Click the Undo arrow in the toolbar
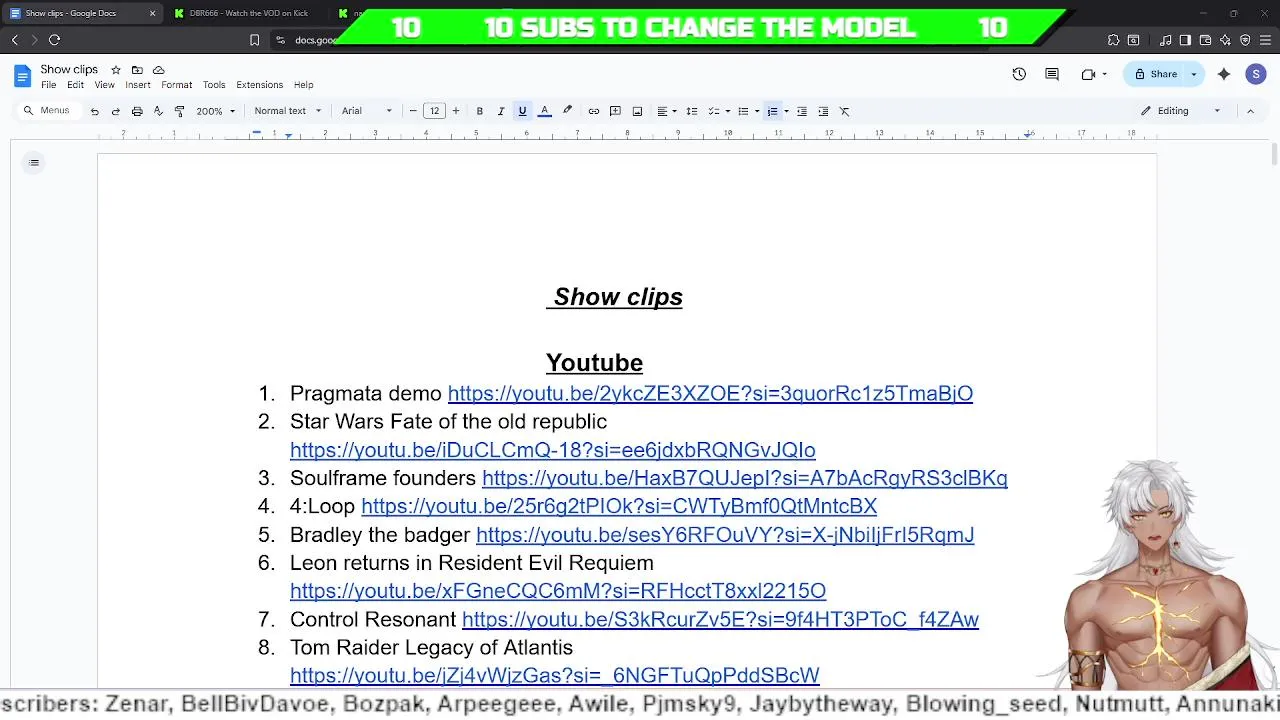Image resolution: width=1280 pixels, height=720 pixels. (95, 111)
